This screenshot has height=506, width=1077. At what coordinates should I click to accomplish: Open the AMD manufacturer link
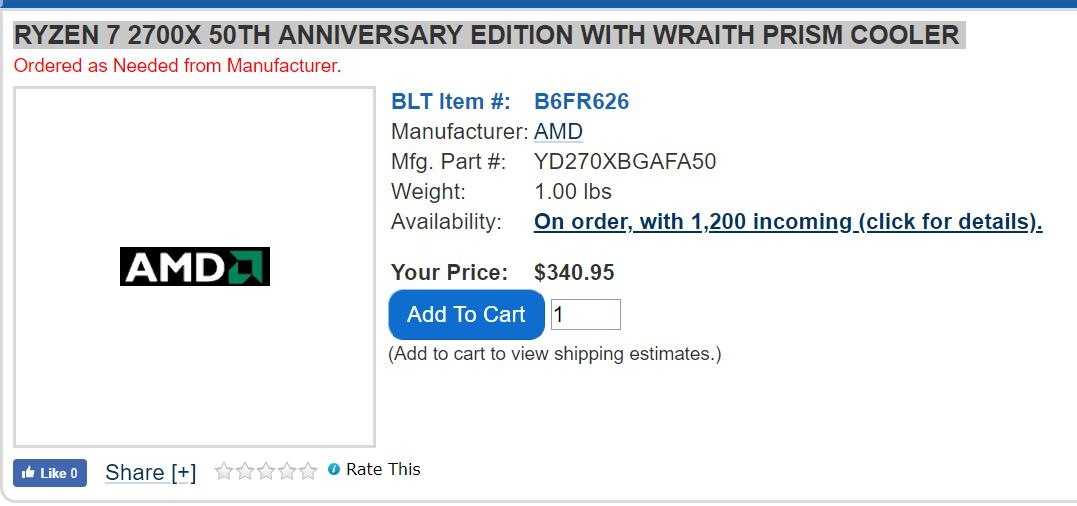(558, 131)
